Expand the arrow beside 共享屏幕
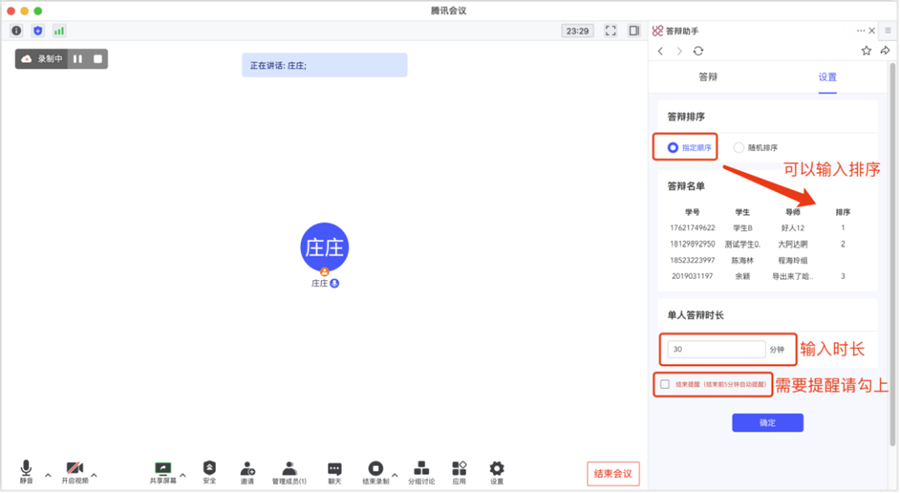Image resolution: width=900 pixels, height=493 pixels. click(182, 475)
